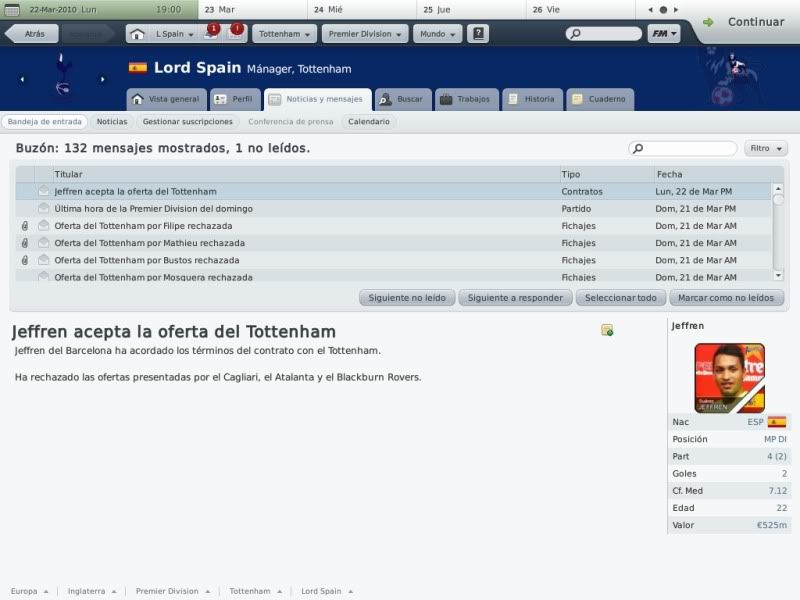Switch to Buscar tab
Image resolution: width=800 pixels, height=600 pixels.
tap(403, 99)
